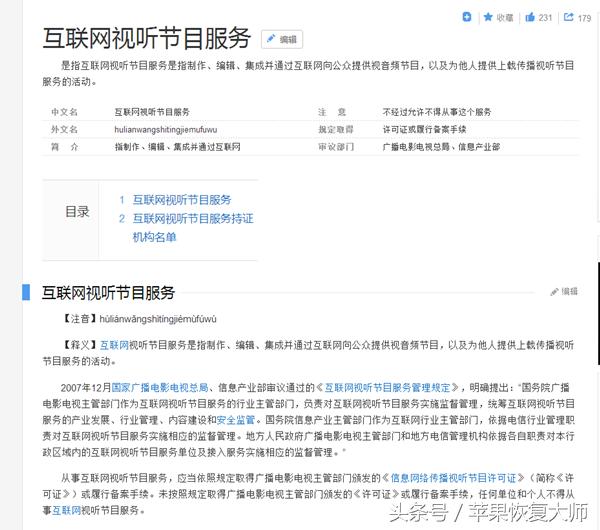The image size is (600, 530).
Task: Click the section heading 互联网视听节目服务
Action: 108,293
